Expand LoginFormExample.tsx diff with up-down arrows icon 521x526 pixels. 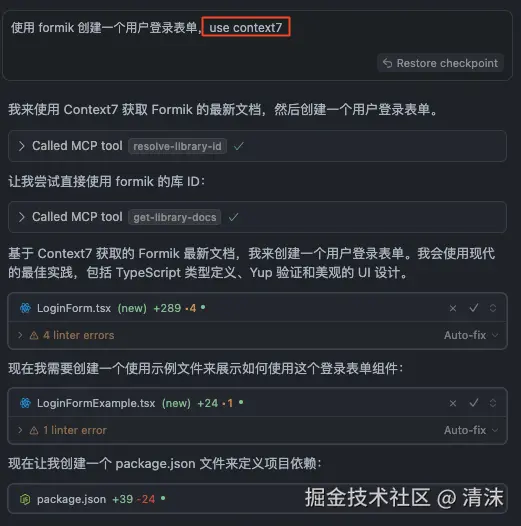493,403
